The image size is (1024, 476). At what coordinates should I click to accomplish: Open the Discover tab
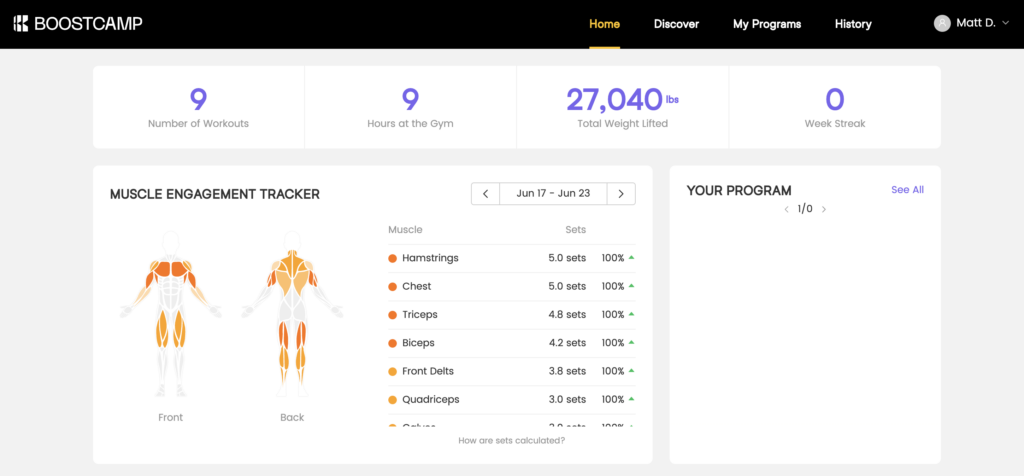tap(676, 24)
